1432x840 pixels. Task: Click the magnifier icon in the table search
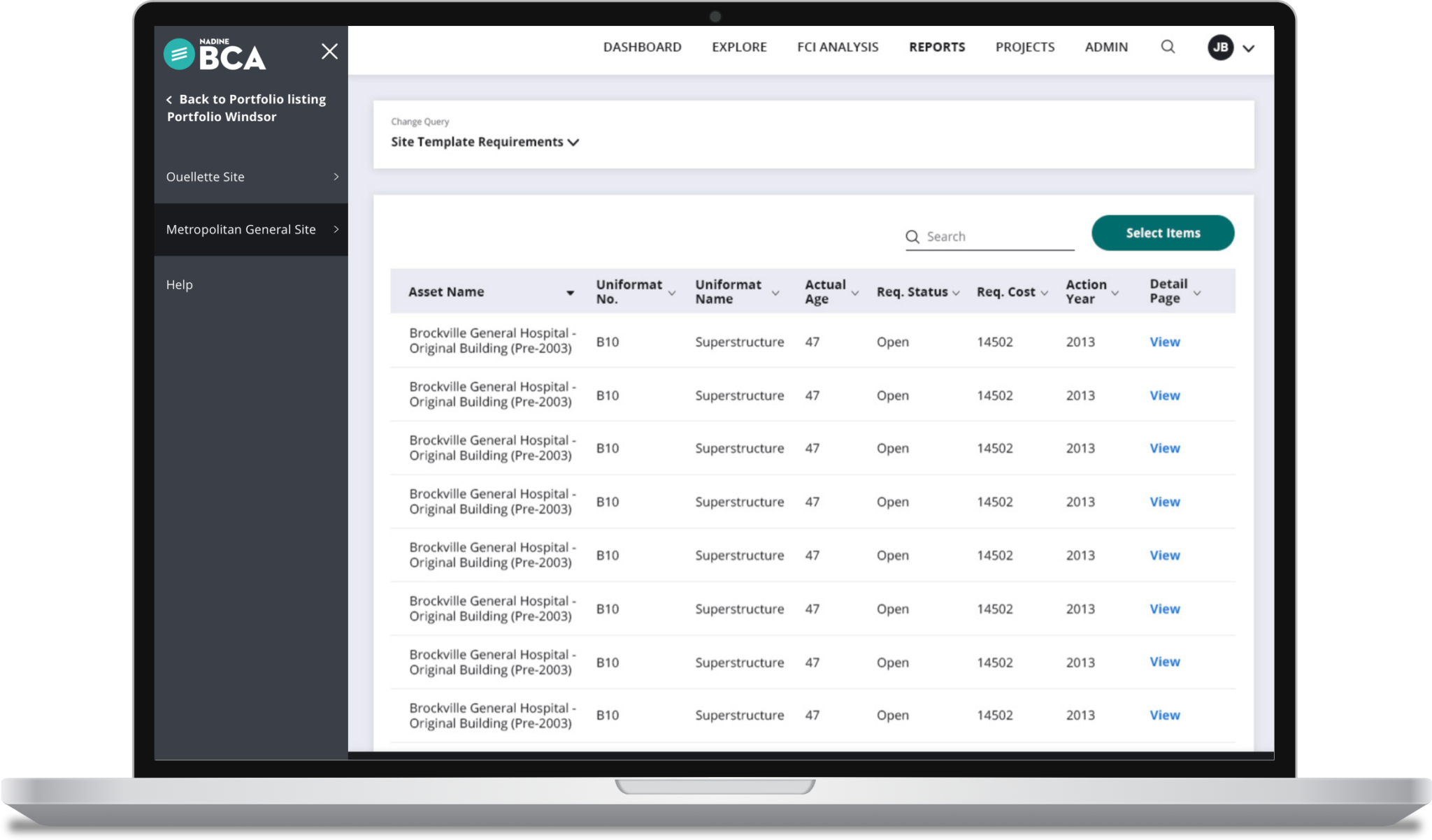pyautogui.click(x=912, y=237)
